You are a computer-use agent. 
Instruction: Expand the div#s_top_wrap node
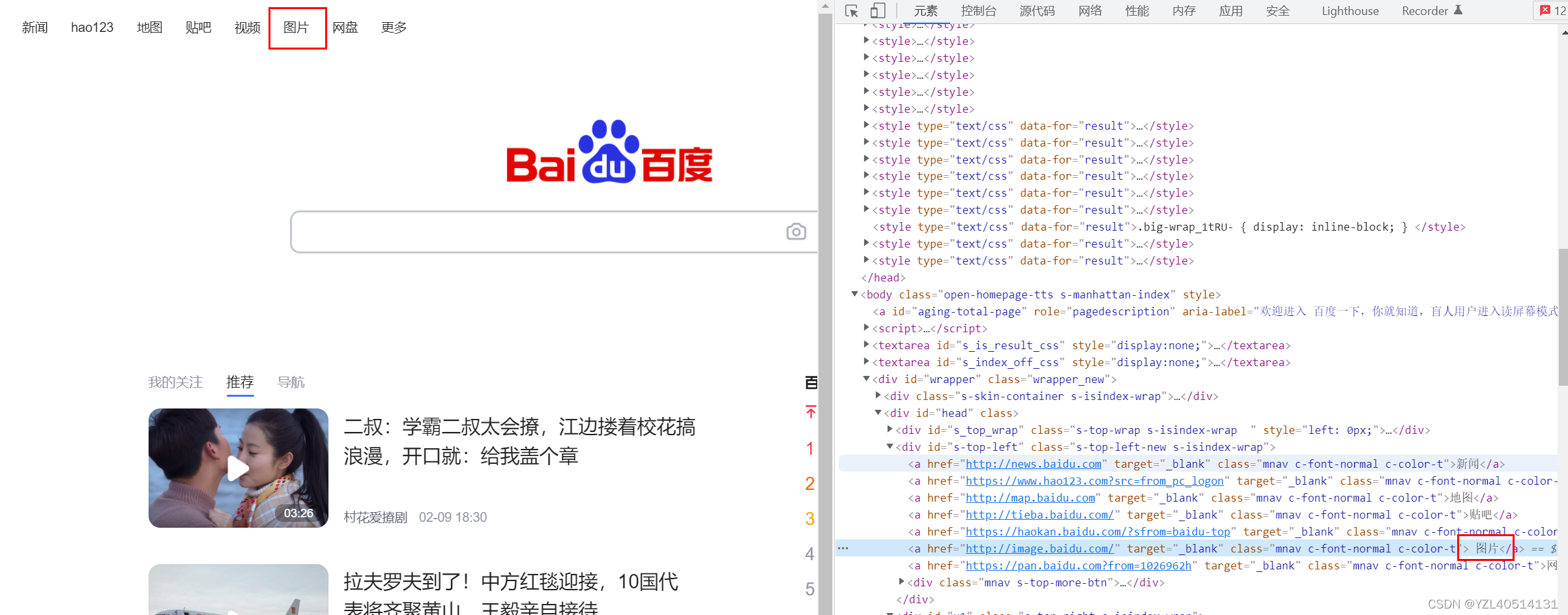pyautogui.click(x=890, y=429)
